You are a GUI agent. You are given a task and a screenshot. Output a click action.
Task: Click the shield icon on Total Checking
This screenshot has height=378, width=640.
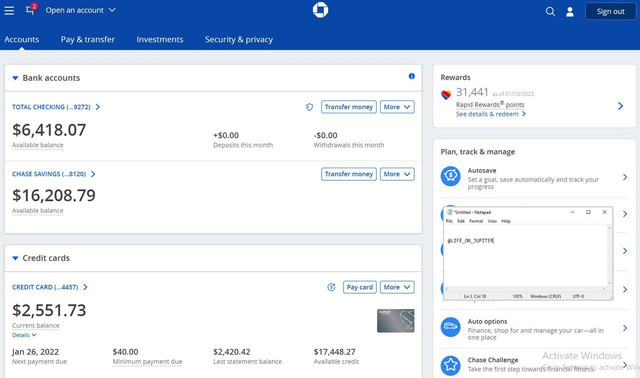click(x=309, y=107)
